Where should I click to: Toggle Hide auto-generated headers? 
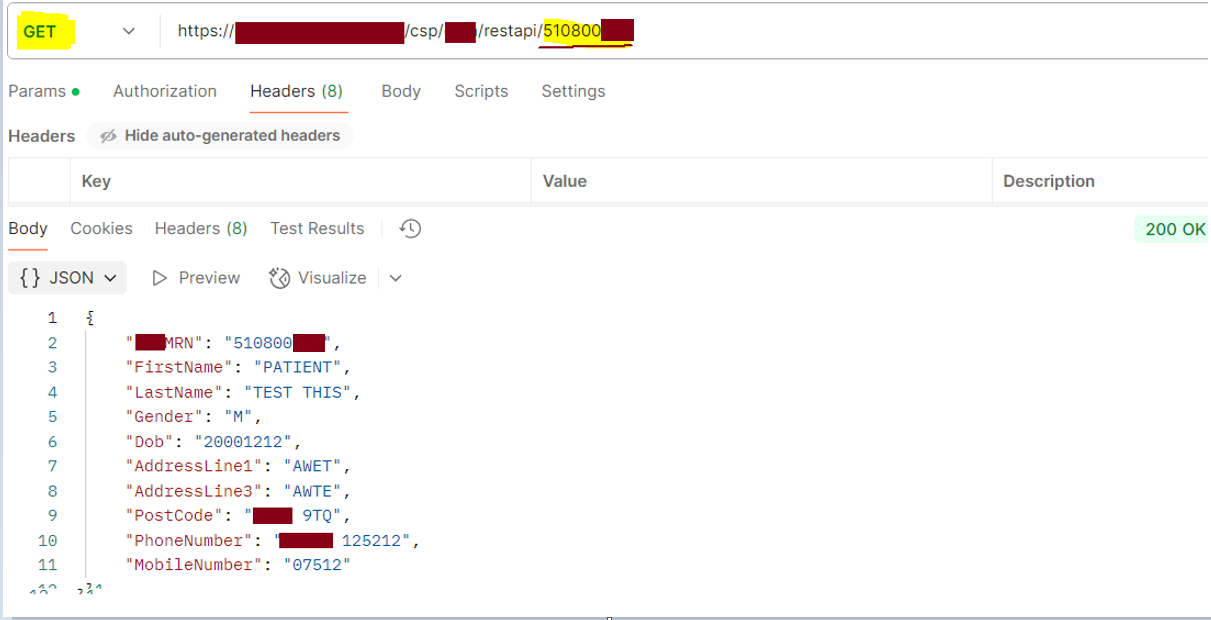click(x=220, y=136)
